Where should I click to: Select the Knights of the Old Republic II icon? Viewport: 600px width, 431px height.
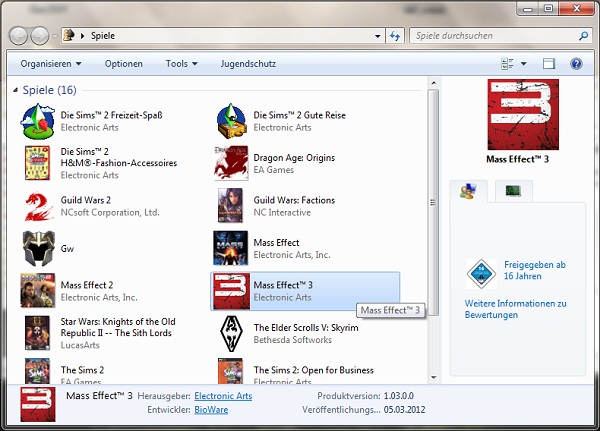[37, 333]
